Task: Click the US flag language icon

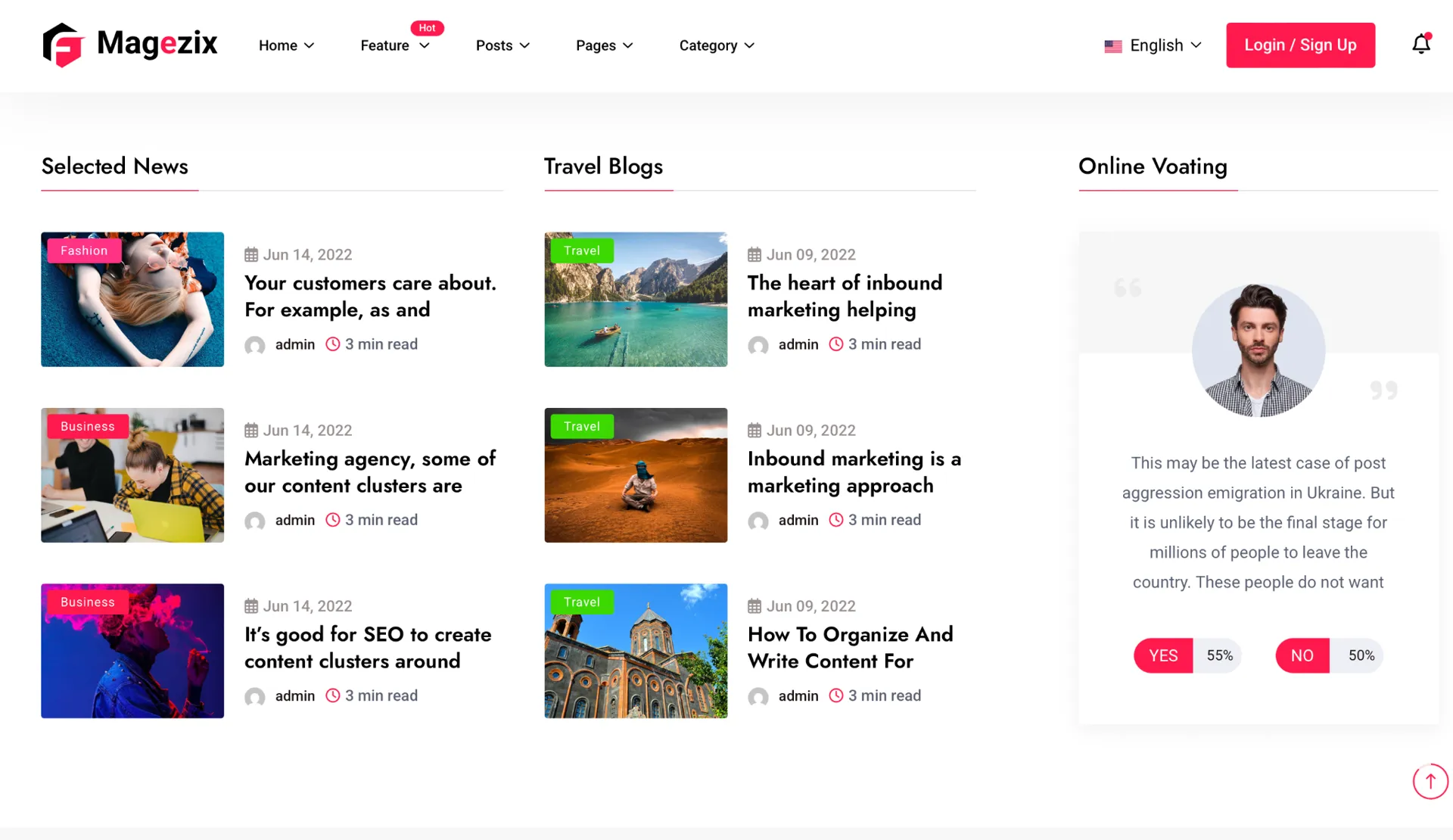Action: (x=1112, y=46)
